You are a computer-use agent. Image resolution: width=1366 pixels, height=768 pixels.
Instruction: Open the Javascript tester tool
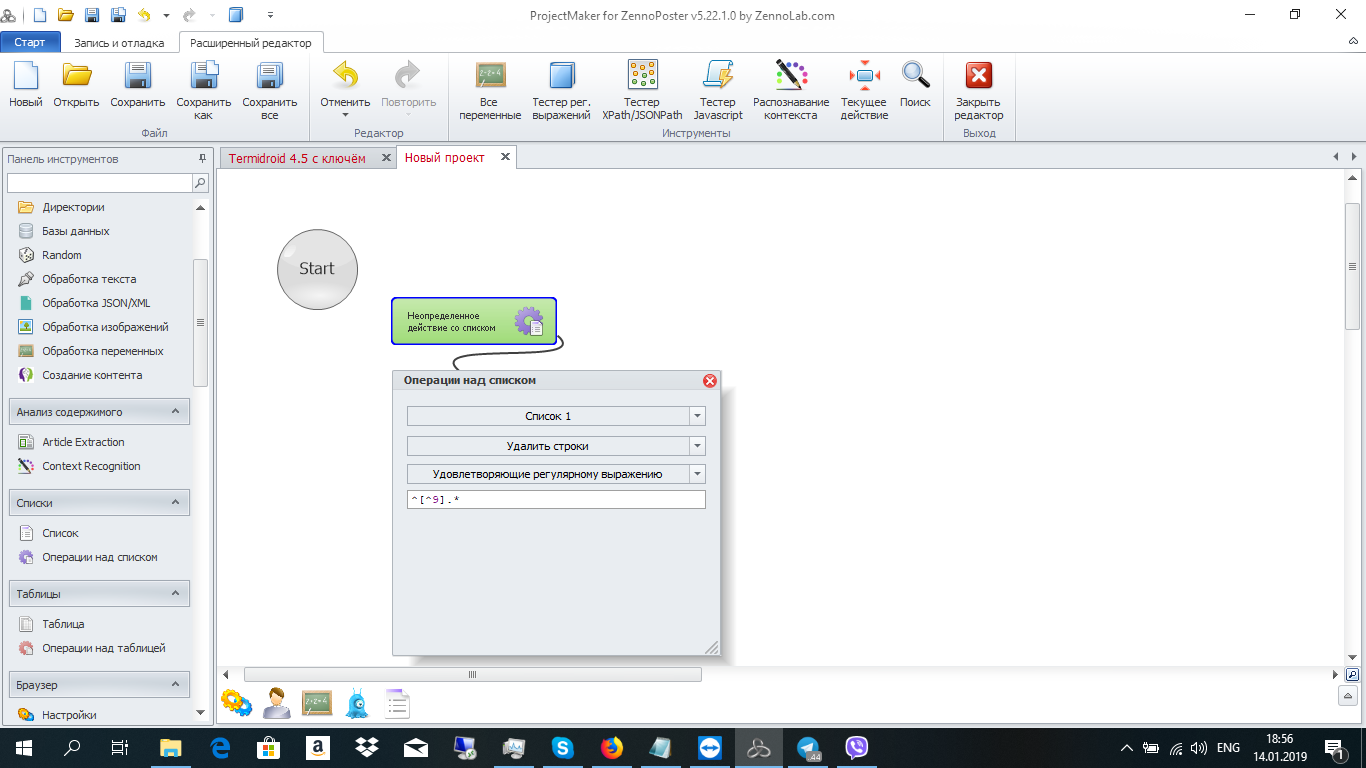(718, 90)
